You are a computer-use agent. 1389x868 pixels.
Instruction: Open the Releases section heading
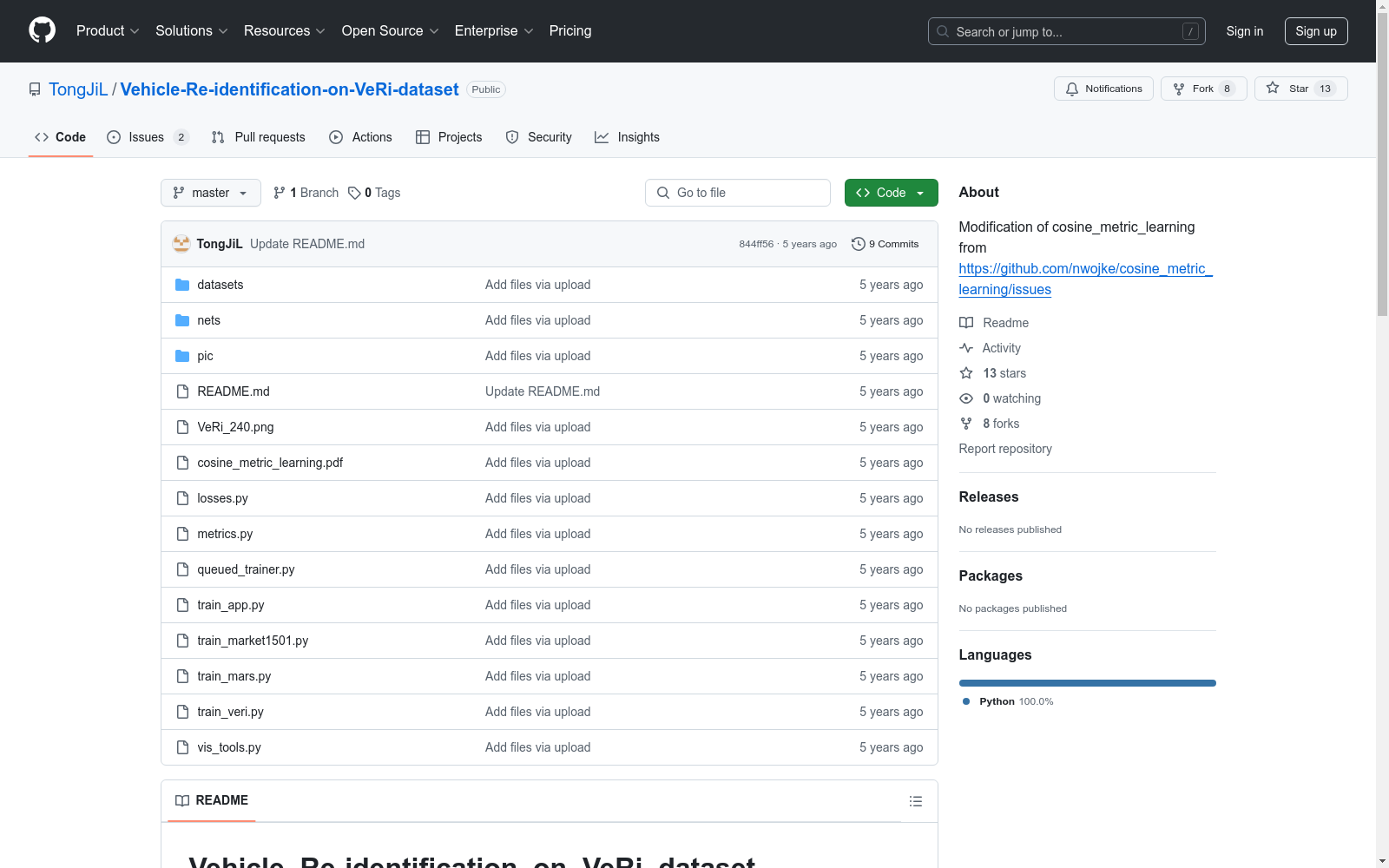[989, 497]
